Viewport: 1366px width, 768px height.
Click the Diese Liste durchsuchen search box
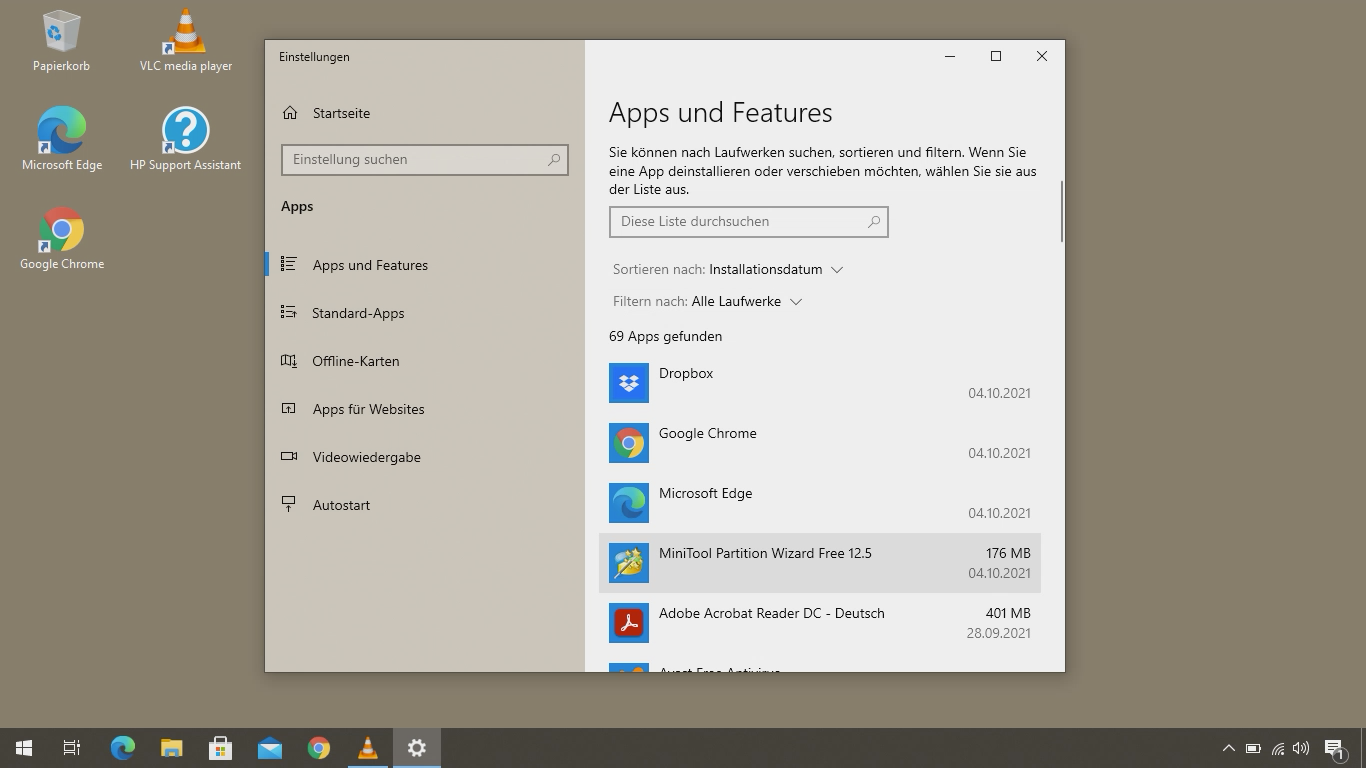740,222
